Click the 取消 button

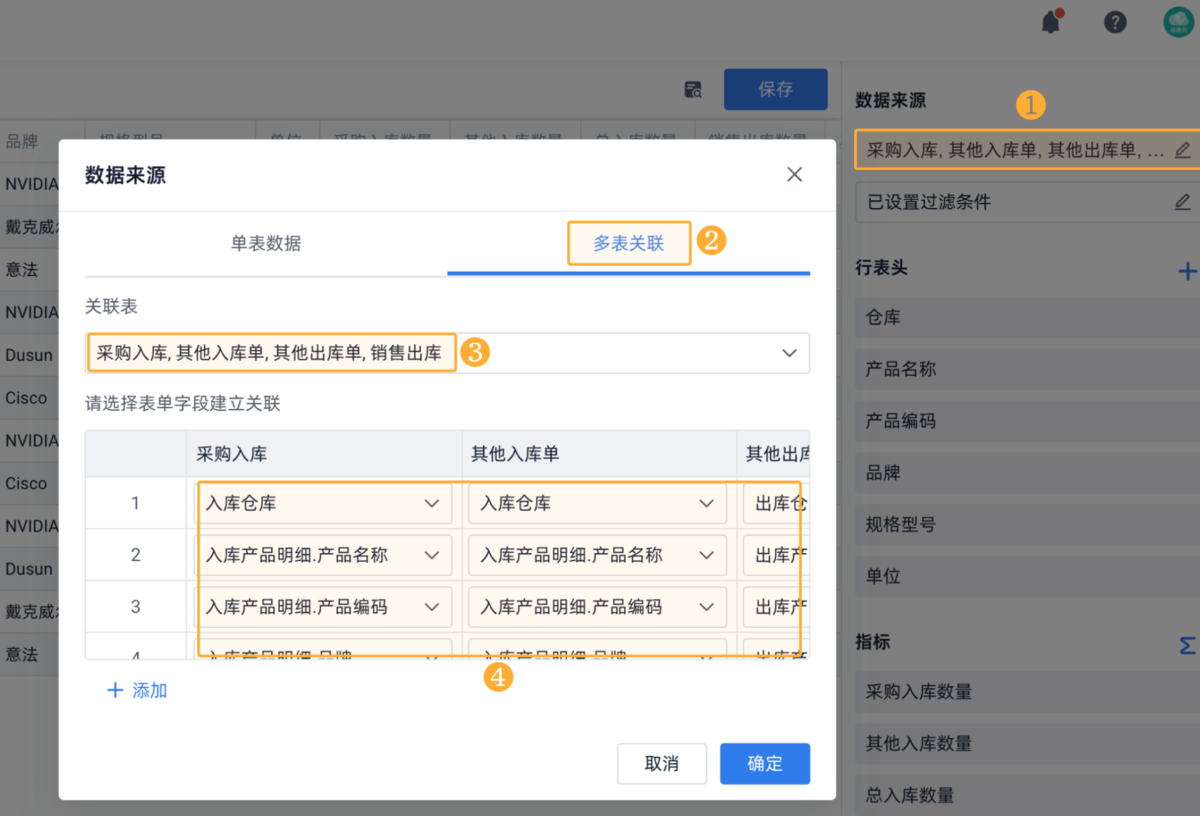(662, 764)
